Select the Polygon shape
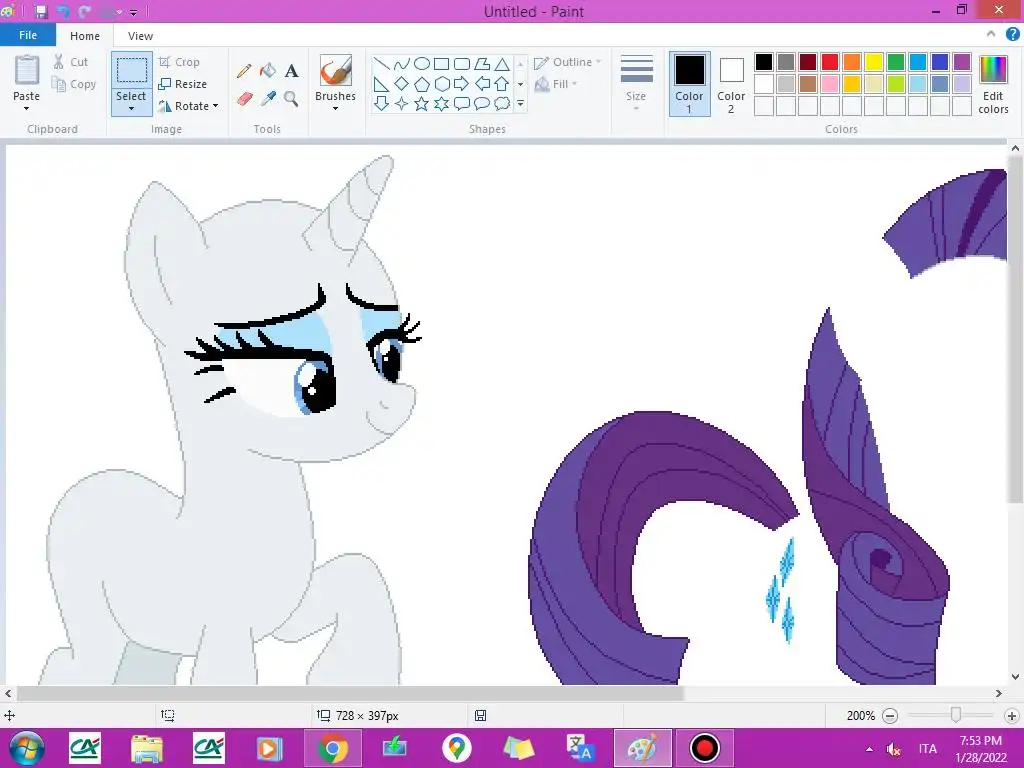Screen dimensions: 1024x768 (482, 64)
